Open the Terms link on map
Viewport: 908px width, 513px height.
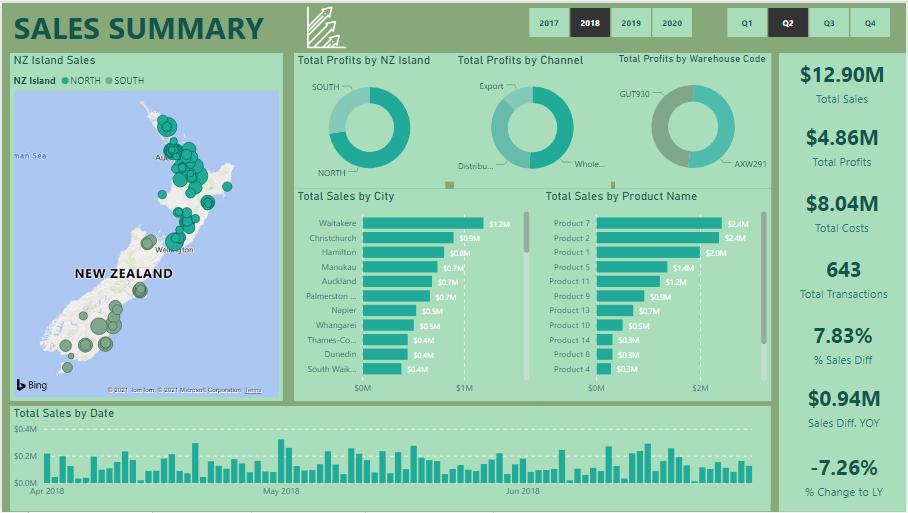[253, 390]
